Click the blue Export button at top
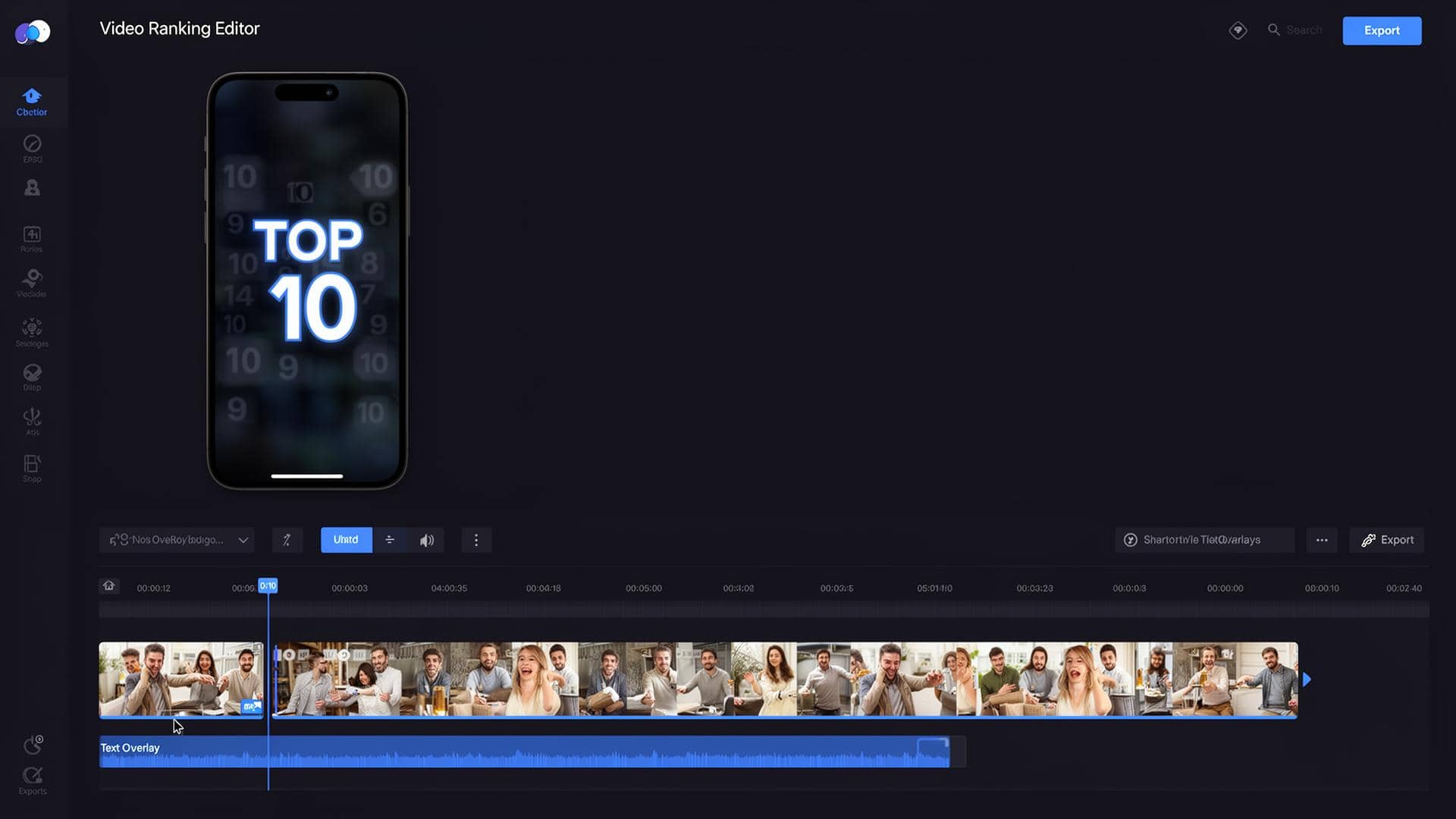Screen dimensions: 1456x819 pyautogui.click(x=1382, y=30)
